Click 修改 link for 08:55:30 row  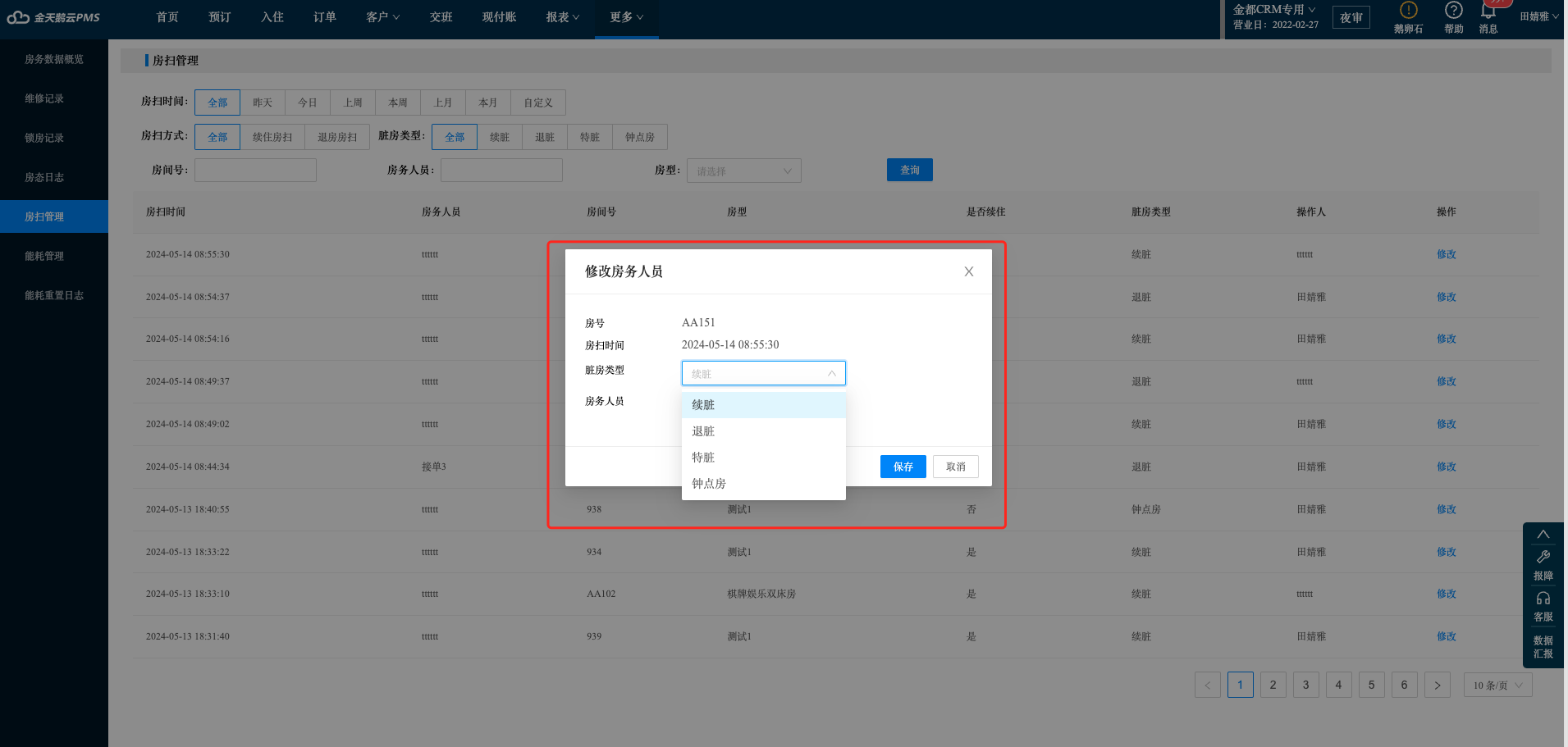coord(1447,254)
